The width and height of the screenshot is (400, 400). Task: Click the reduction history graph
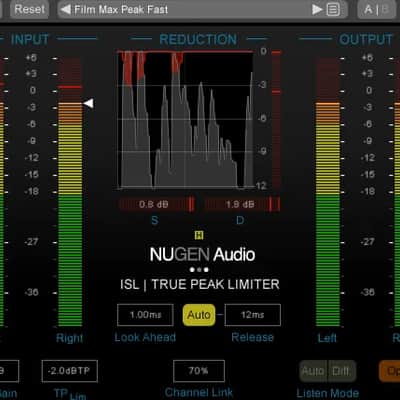click(x=185, y=120)
